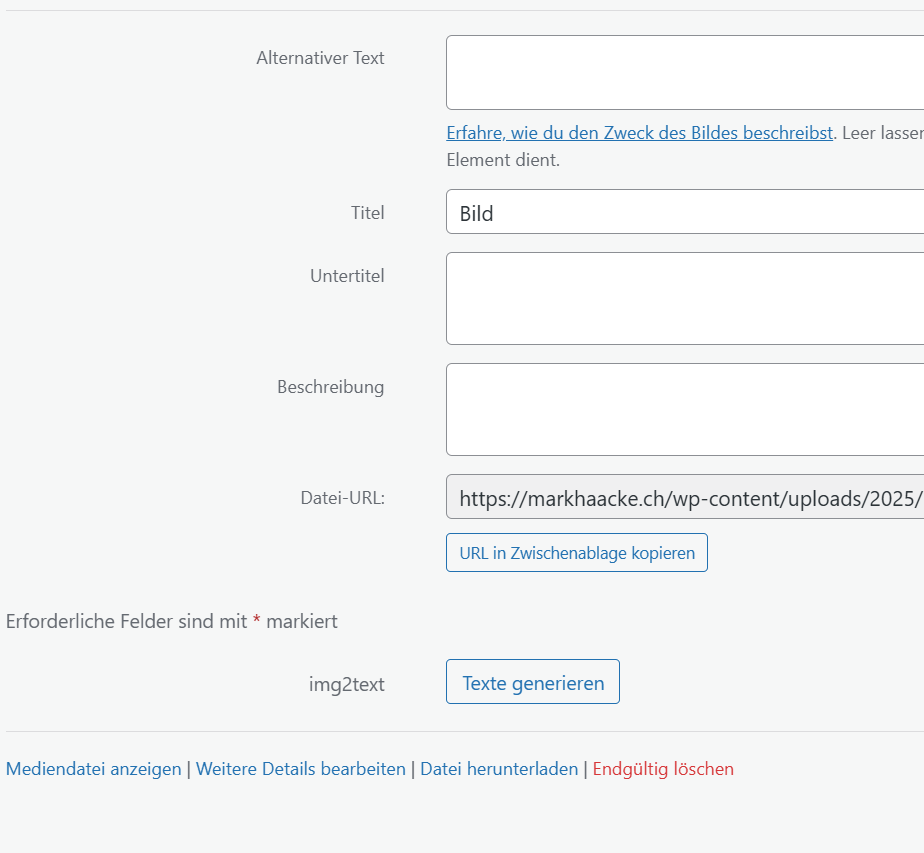Click the red Endgültig löschen link
The width and height of the screenshot is (924, 853).
tap(663, 769)
